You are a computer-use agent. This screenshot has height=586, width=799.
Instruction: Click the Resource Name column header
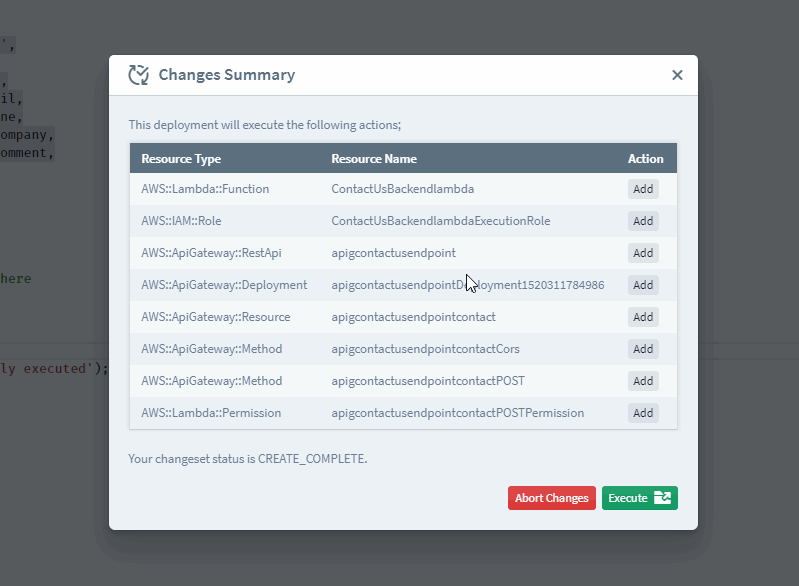click(x=374, y=159)
